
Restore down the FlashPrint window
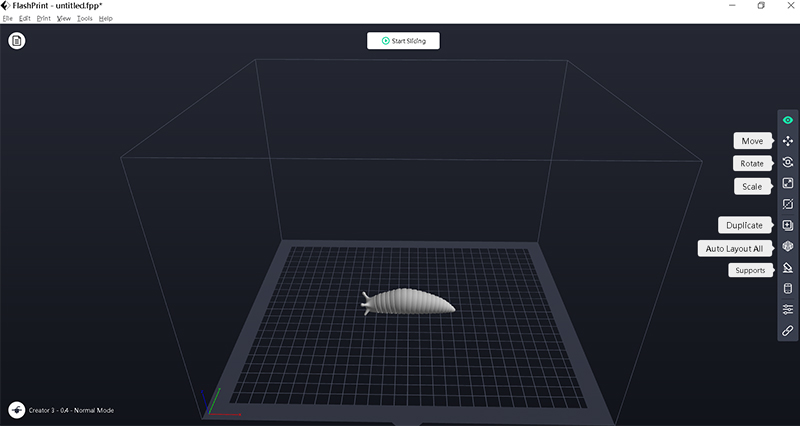click(761, 6)
